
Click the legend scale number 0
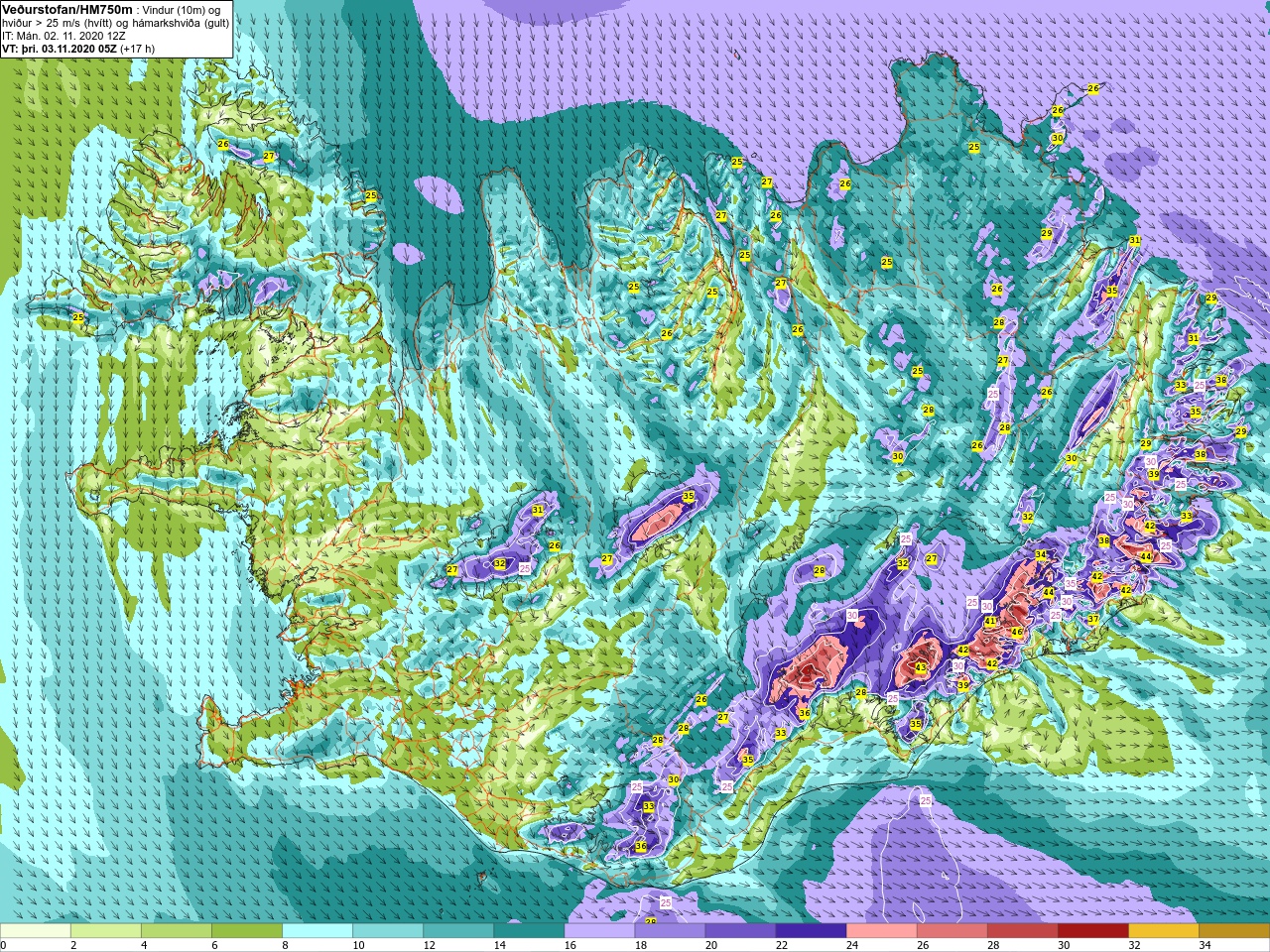pos(4,945)
